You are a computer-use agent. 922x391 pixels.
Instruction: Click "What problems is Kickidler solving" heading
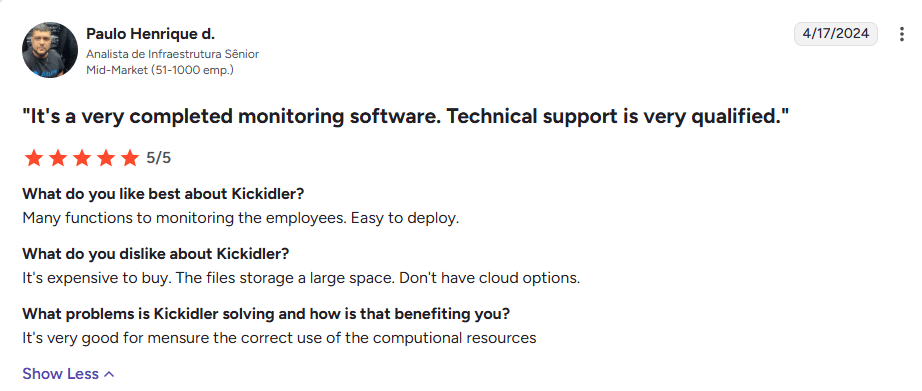pos(266,314)
